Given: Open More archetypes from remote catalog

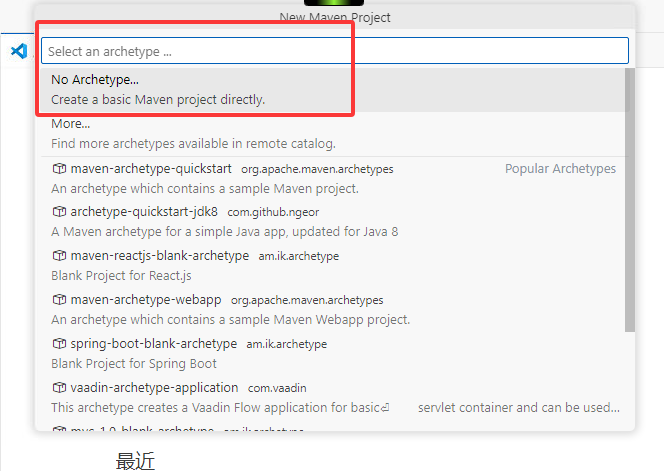Looking at the screenshot, I should pyautogui.click(x=333, y=134).
